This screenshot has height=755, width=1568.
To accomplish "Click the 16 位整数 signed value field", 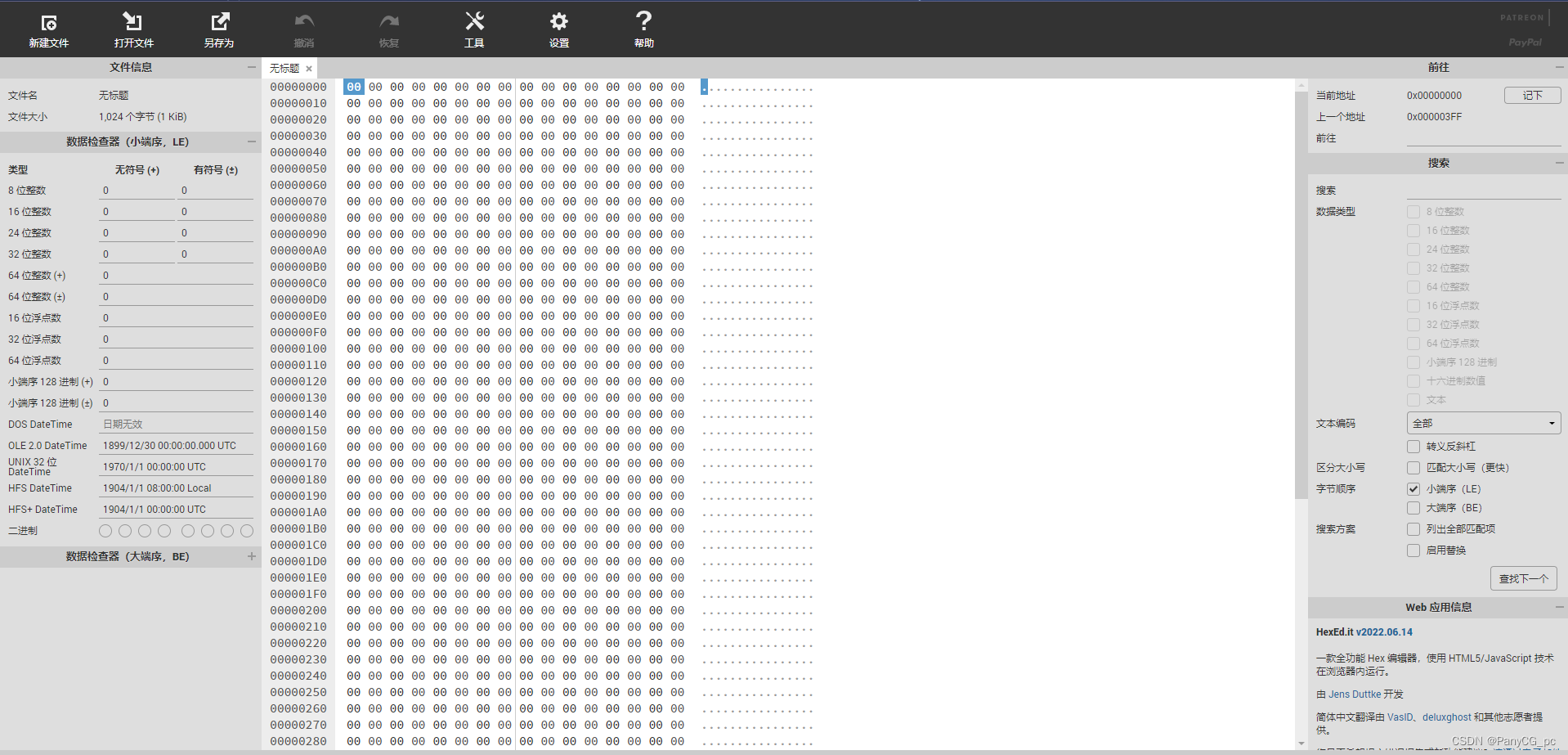I will (x=215, y=212).
